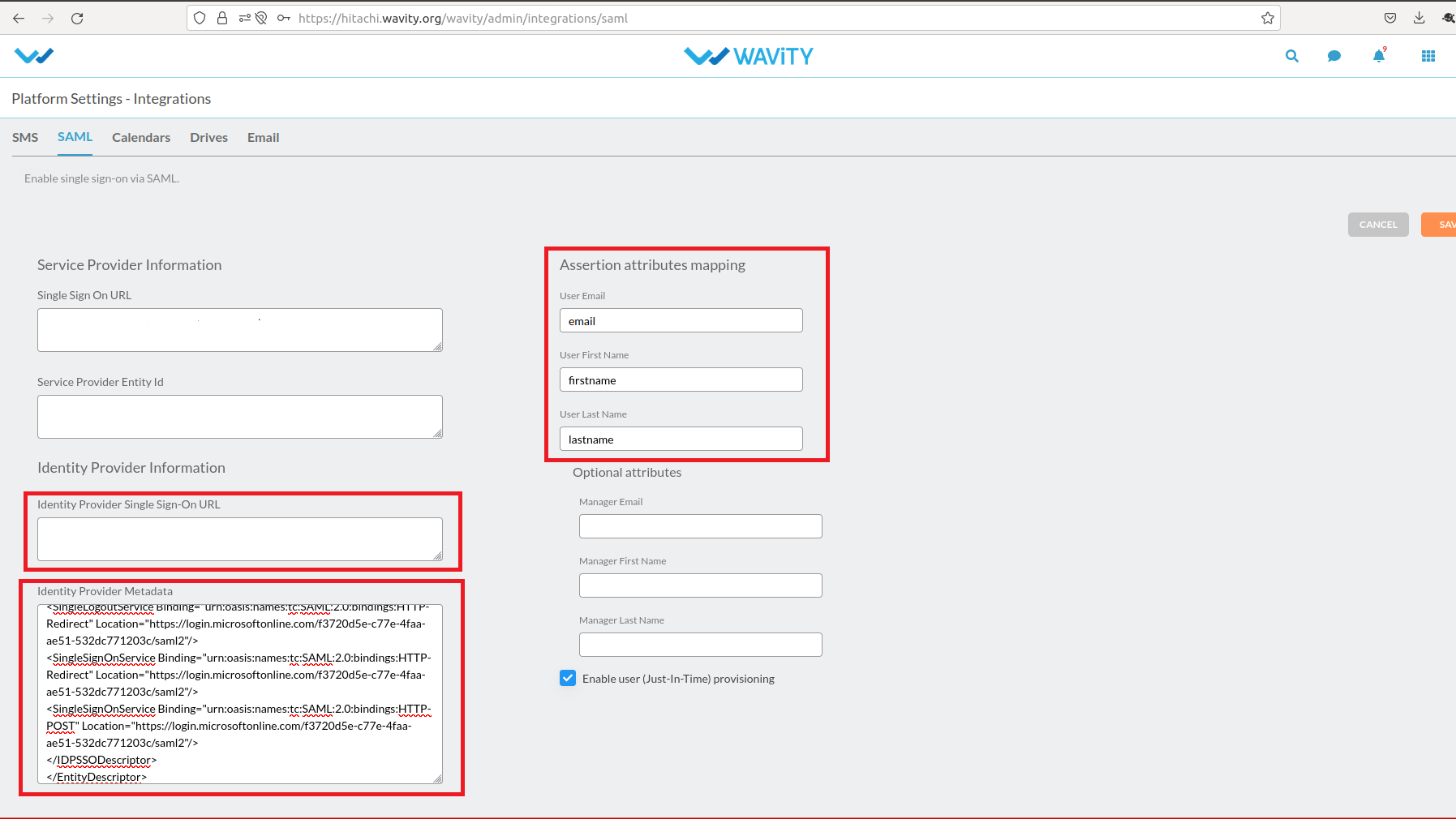Click the 'Optional attributes' heading
Image resolution: width=1456 pixels, height=819 pixels.
627,473
